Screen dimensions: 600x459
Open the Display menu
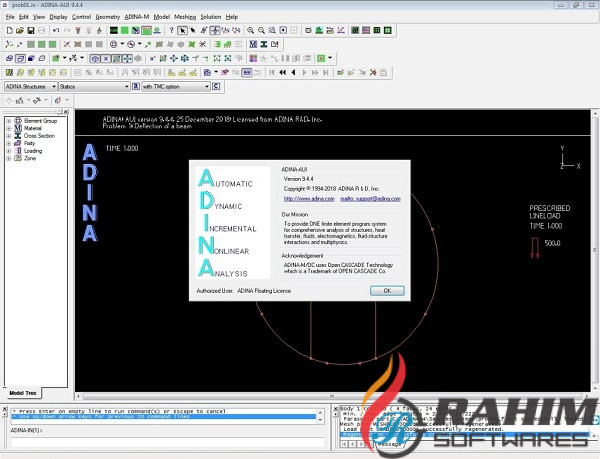click(58, 17)
